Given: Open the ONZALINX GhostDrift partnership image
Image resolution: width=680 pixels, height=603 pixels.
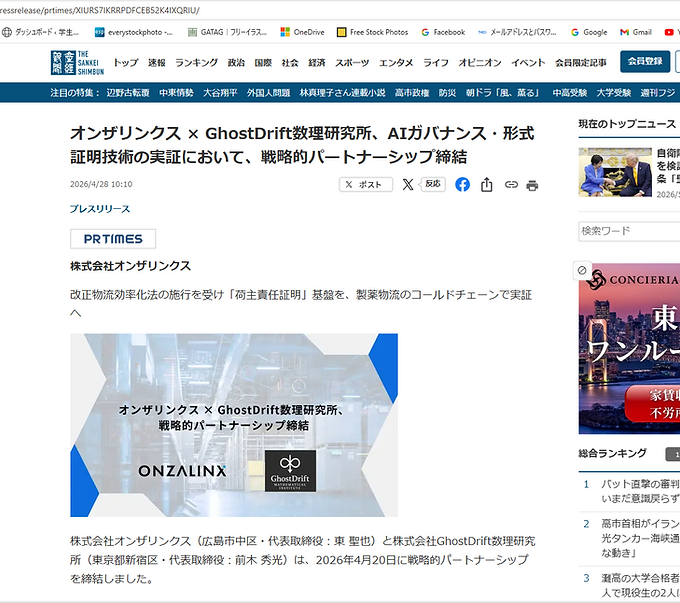Looking at the screenshot, I should pyautogui.click(x=234, y=425).
